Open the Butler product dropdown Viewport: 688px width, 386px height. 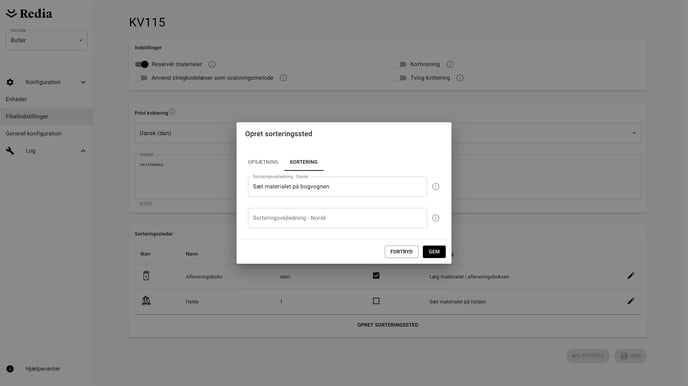(47, 40)
